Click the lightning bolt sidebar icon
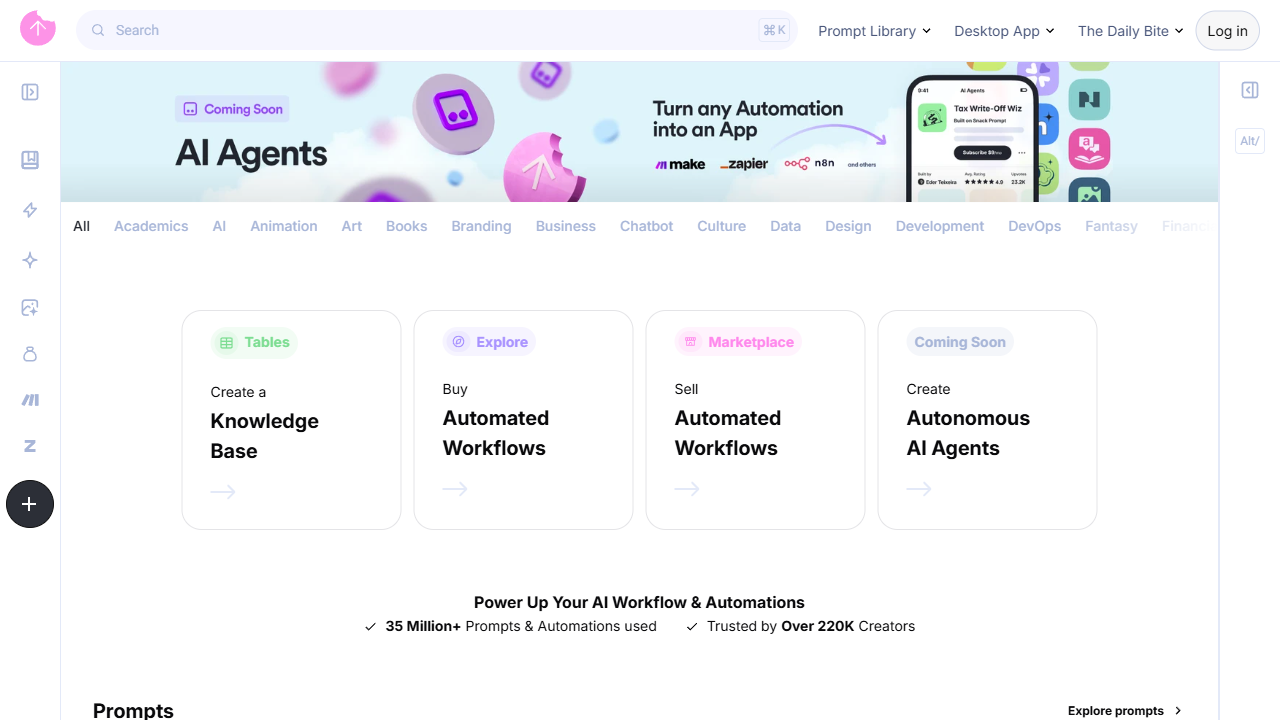 pos(30,210)
